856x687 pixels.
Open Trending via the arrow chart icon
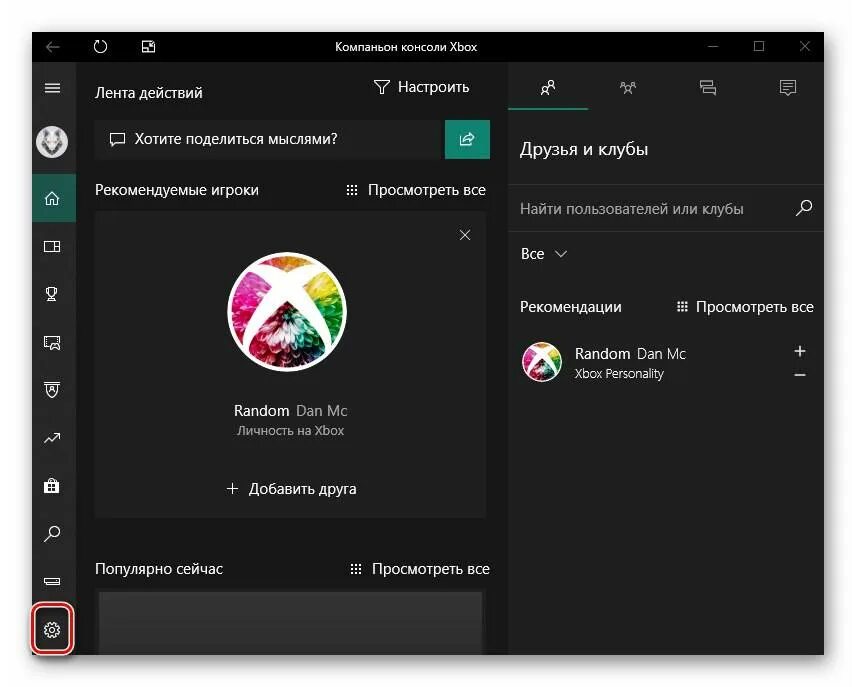[52, 438]
